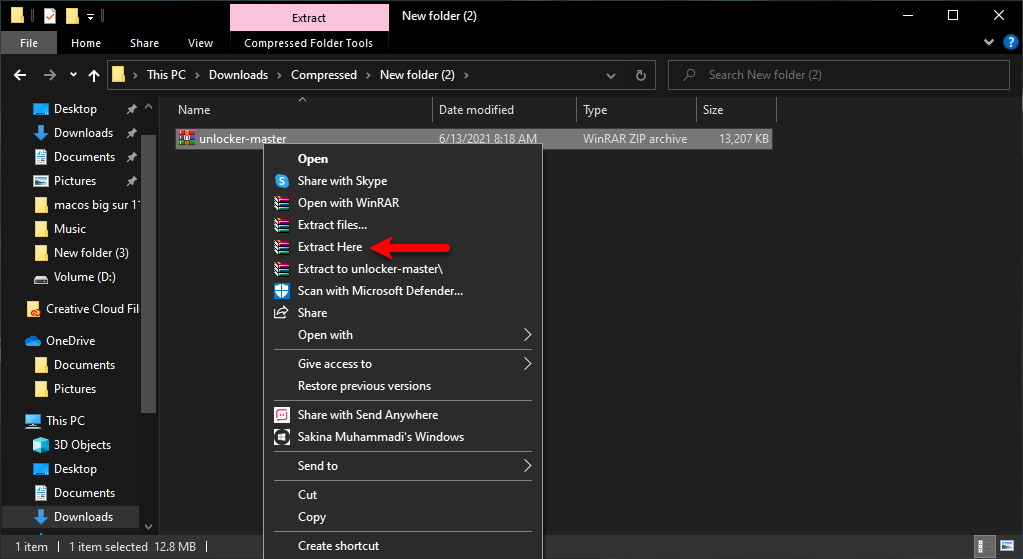This screenshot has height=559, width=1023.
Task: Open OneDrive in the navigation pane
Action: coord(60,340)
